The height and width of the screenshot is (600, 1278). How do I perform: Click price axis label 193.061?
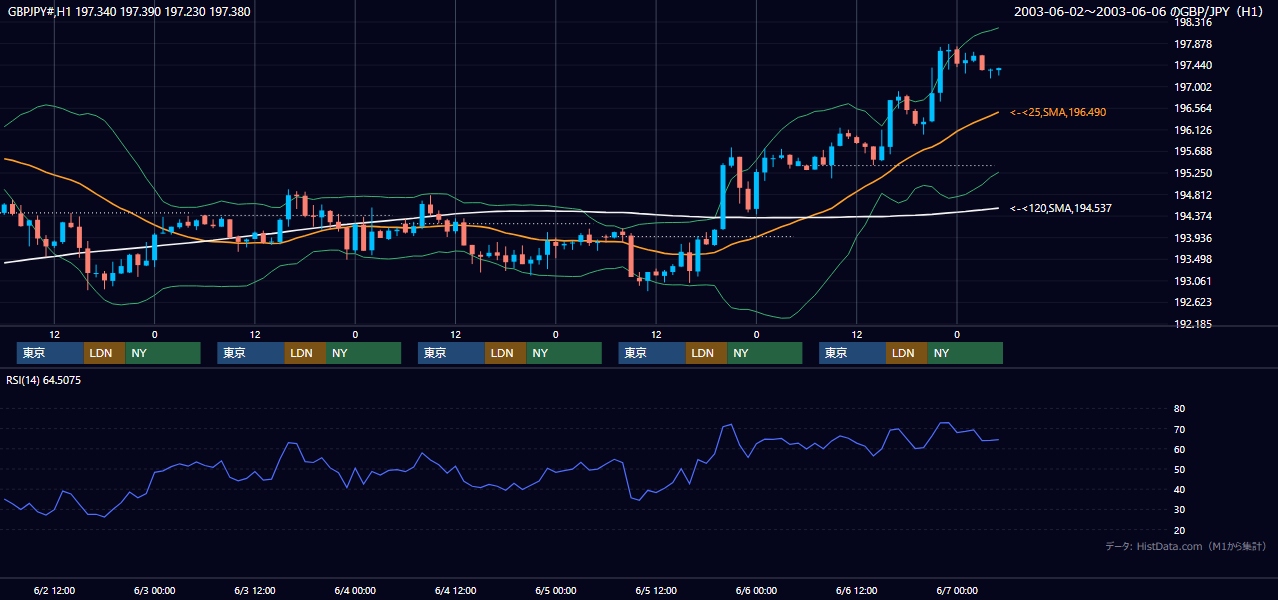point(1193,281)
